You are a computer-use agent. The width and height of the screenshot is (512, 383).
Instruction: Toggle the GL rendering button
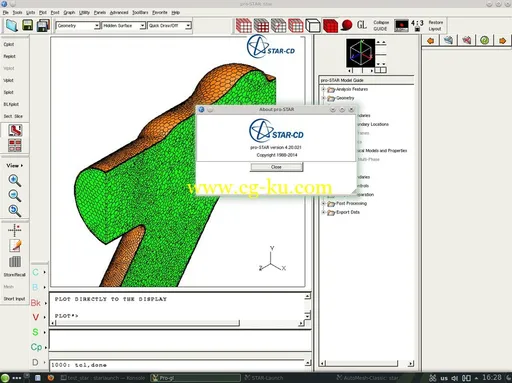362,25
